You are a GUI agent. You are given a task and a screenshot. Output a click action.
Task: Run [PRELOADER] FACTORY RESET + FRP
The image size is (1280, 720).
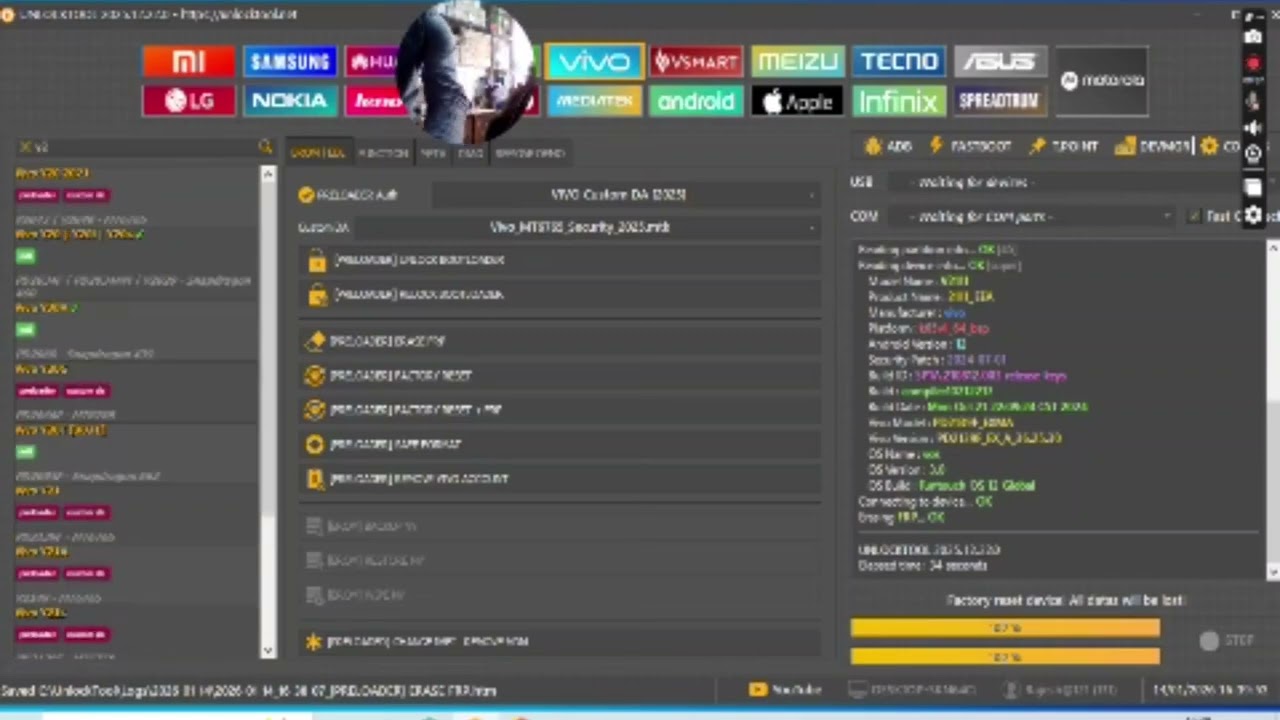click(559, 410)
